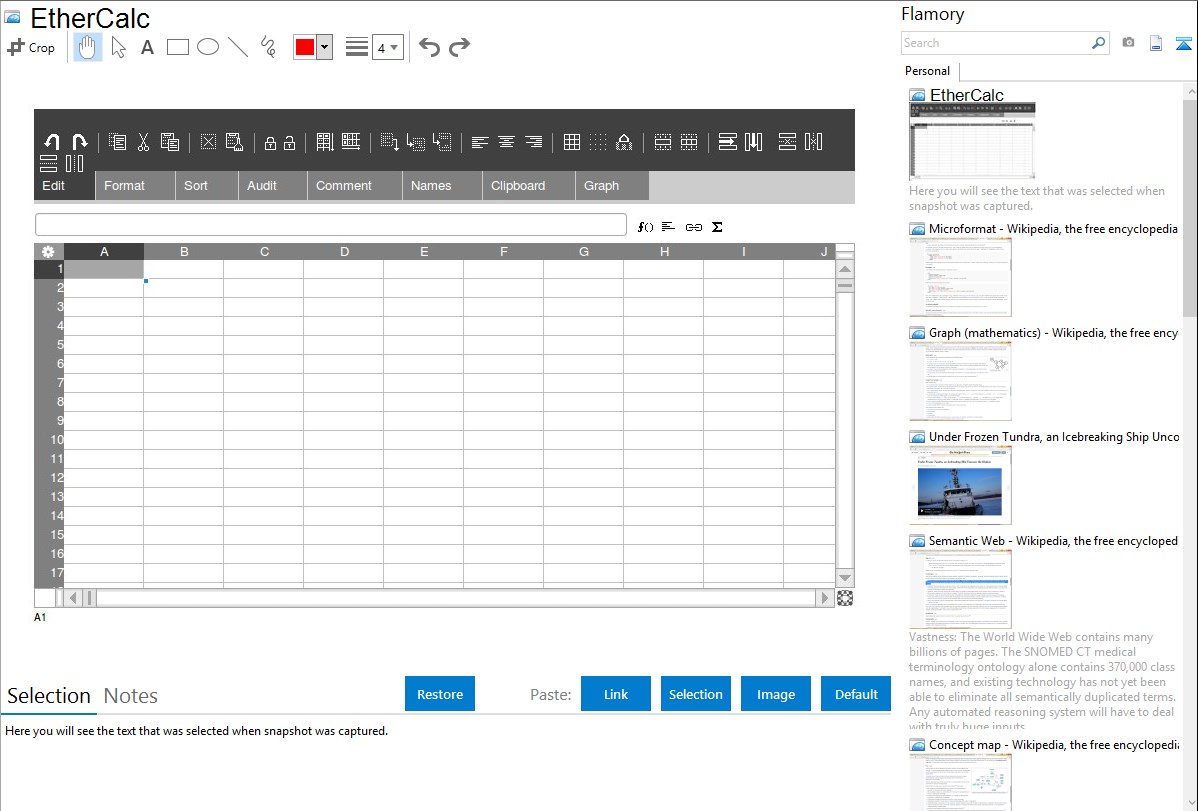
Task: Open the Graph tab
Action: [x=612, y=186]
